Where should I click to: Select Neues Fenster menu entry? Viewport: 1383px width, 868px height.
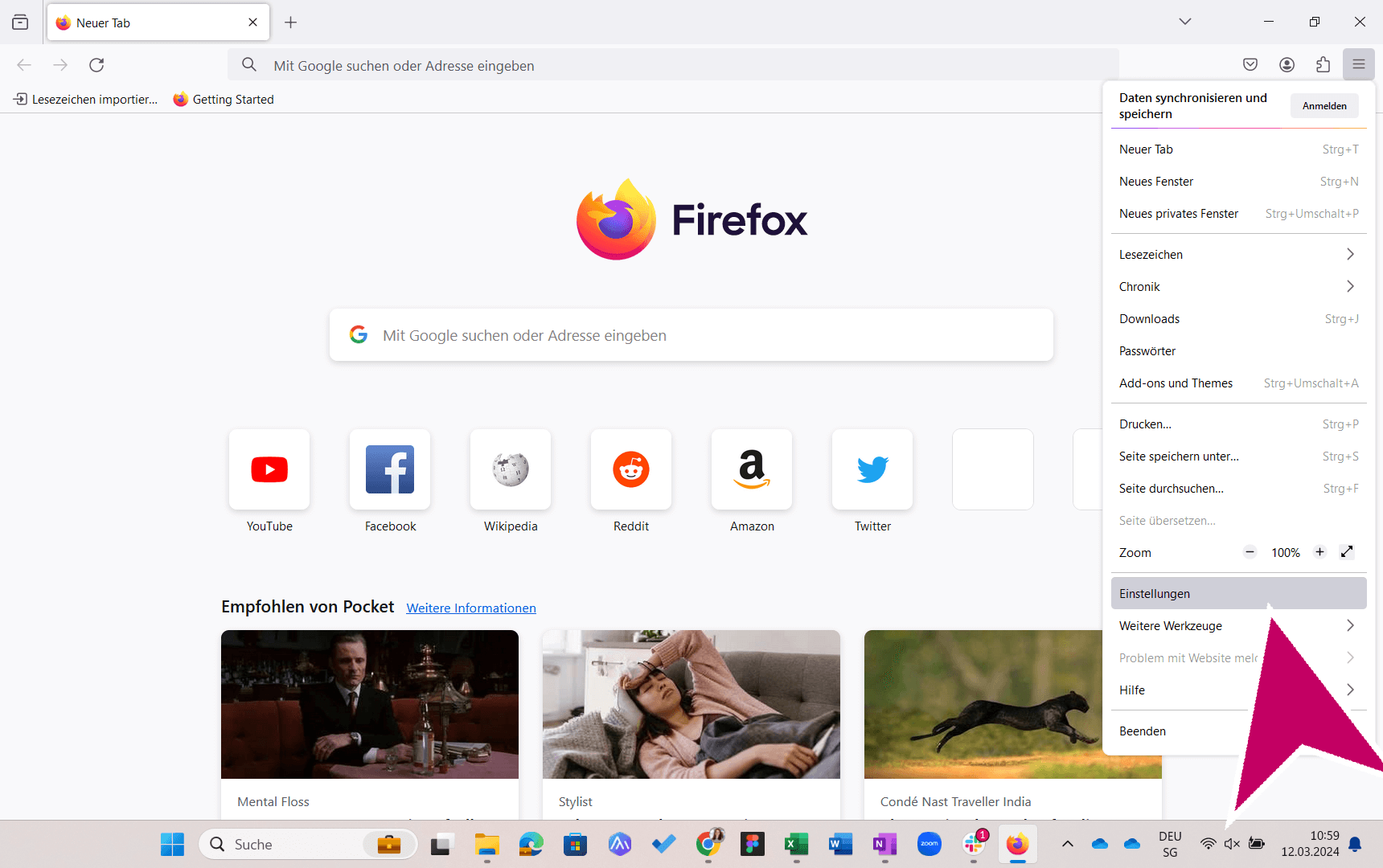[1238, 182]
